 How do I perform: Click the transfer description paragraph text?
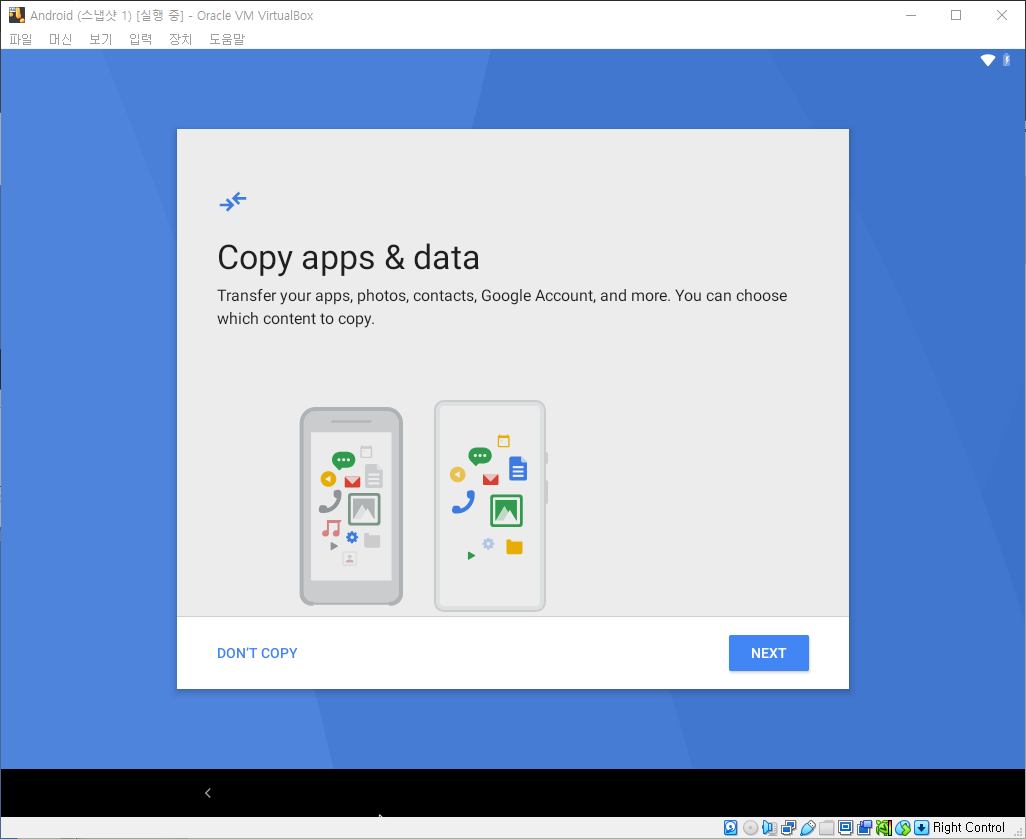[x=502, y=307]
